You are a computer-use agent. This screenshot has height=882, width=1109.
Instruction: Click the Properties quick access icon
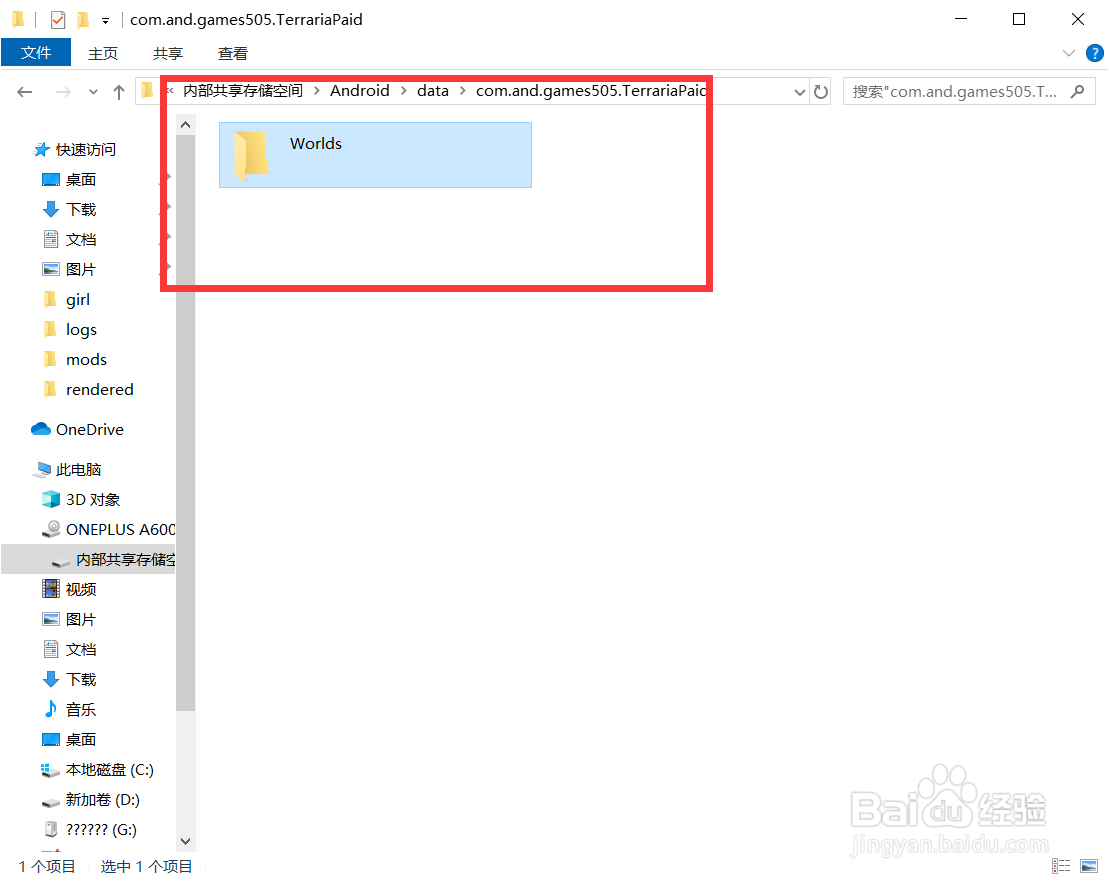(x=58, y=20)
